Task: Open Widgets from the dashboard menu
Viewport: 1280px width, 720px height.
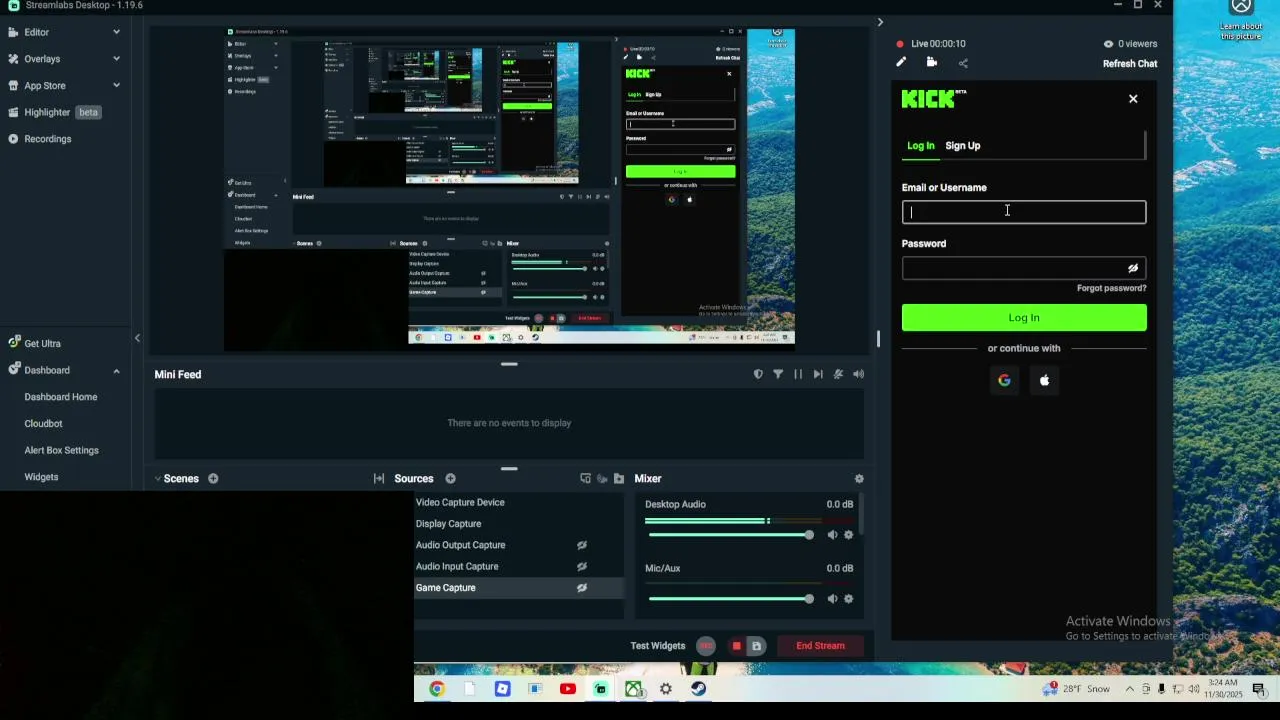Action: click(x=41, y=477)
